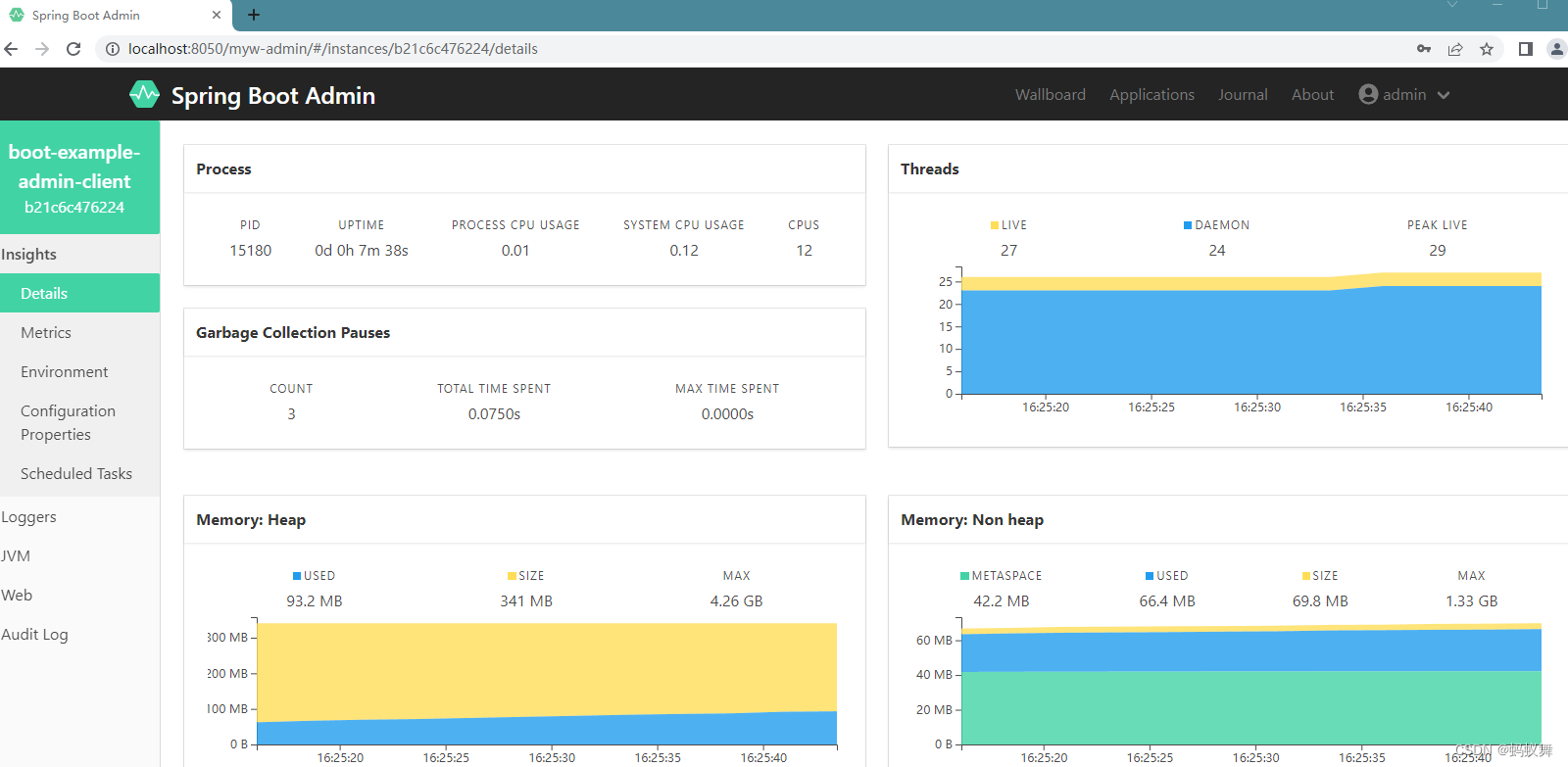Open the Journal page
The height and width of the screenshot is (767, 1568).
tap(1243, 95)
